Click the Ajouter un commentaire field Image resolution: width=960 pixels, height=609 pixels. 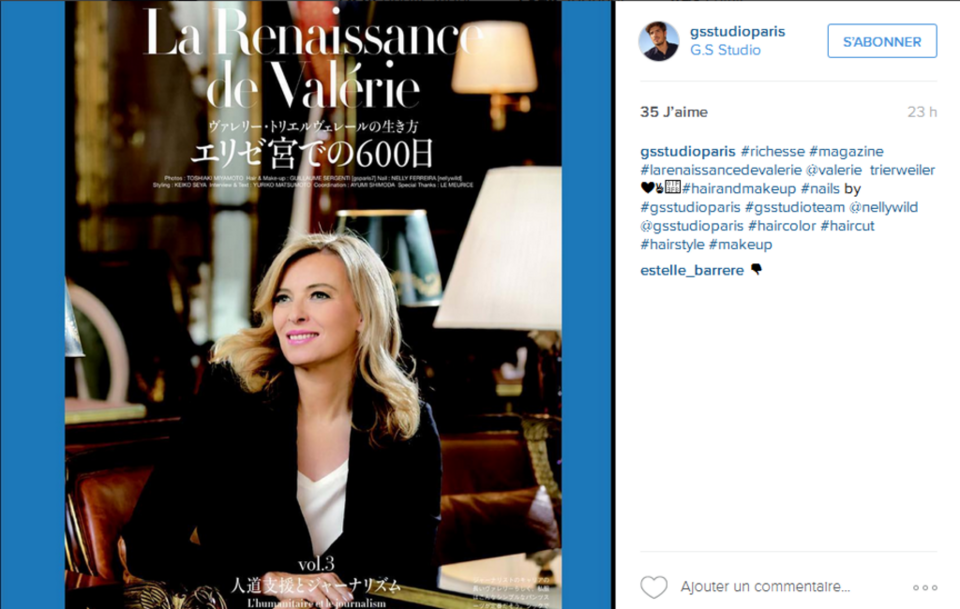point(765,587)
